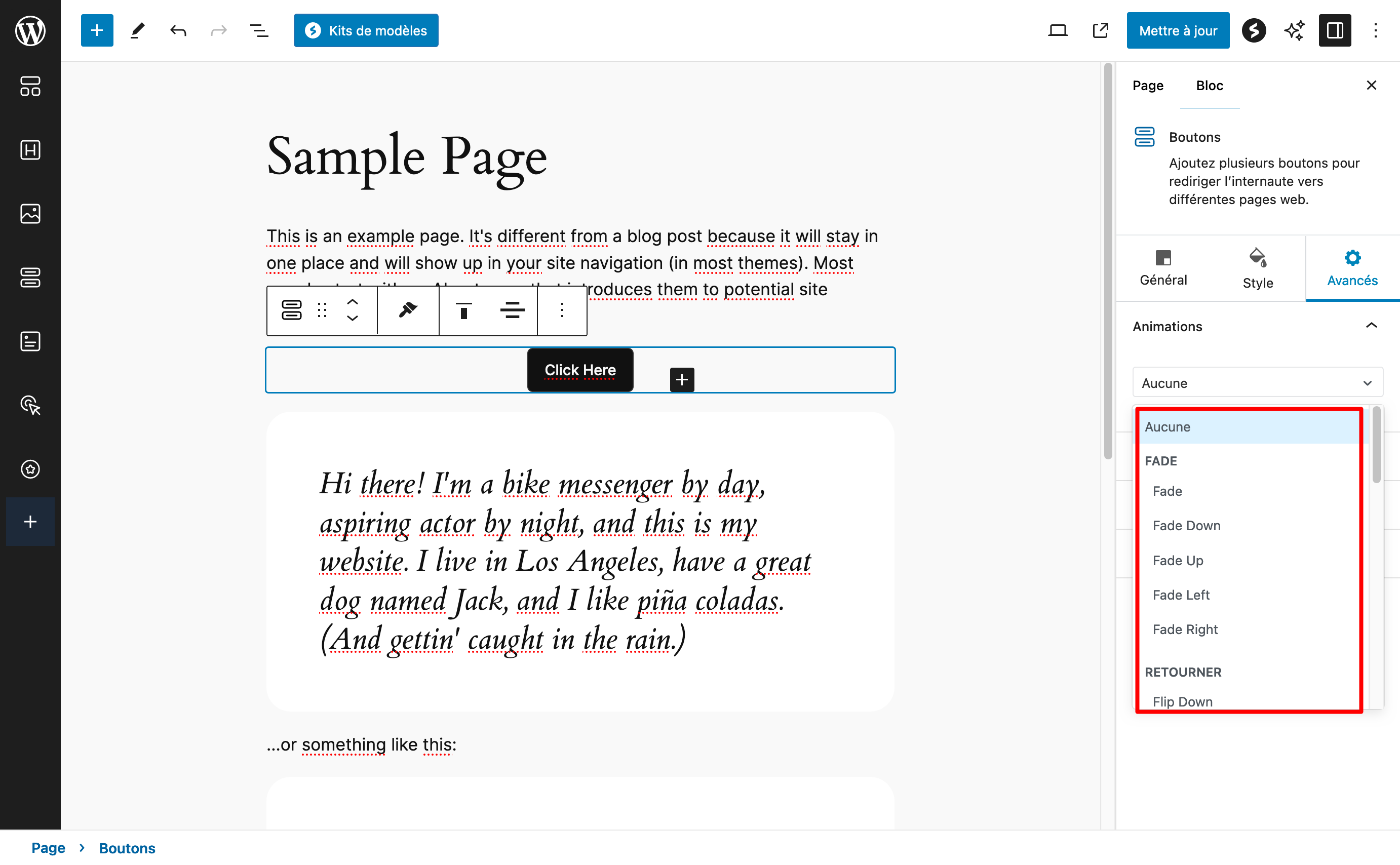This screenshot has height=865, width=1400.
Task: Select Fade Up animation option
Action: pyautogui.click(x=1178, y=560)
